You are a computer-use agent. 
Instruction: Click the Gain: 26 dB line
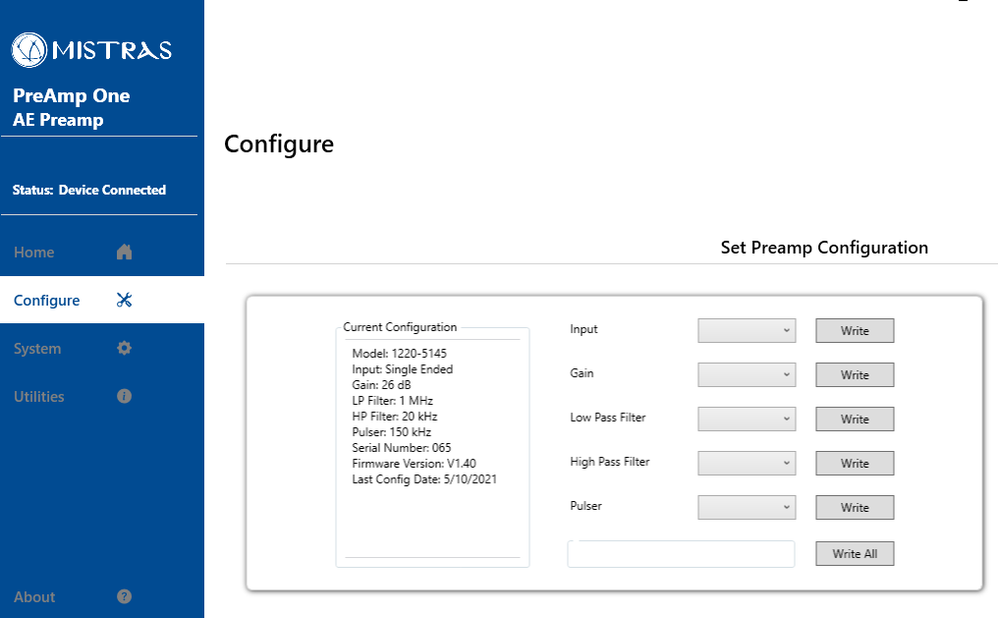[x=381, y=384]
